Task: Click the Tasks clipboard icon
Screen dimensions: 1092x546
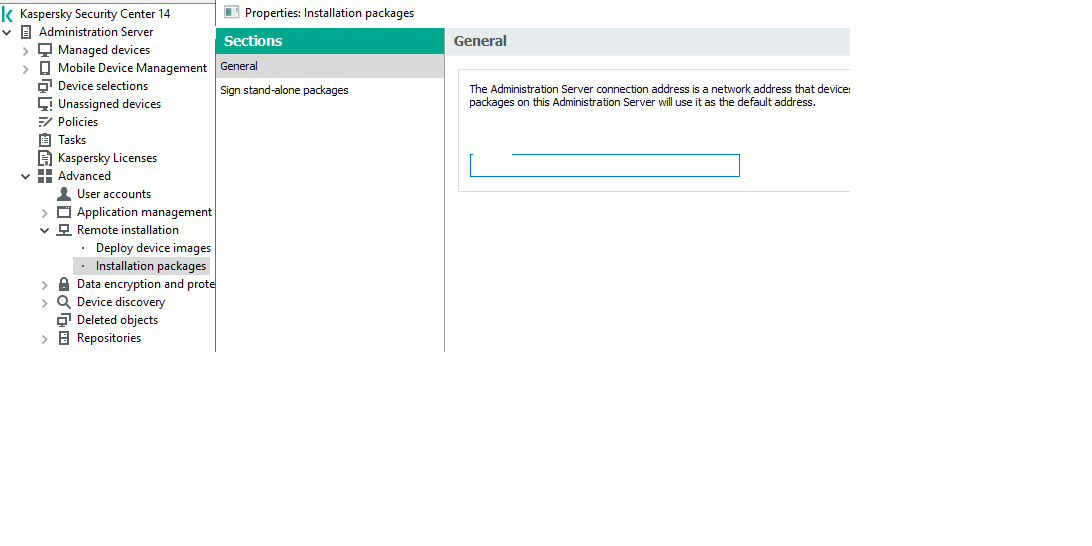Action: [45, 140]
